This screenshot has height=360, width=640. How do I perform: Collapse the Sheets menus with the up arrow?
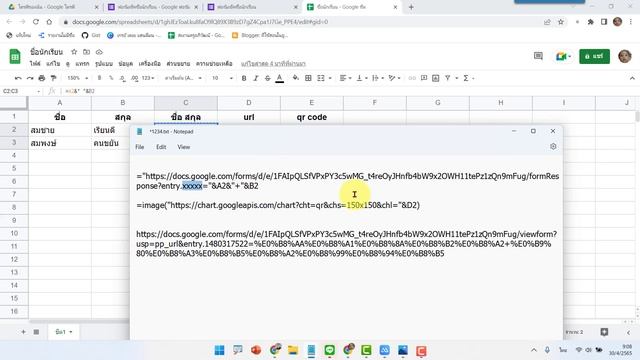point(632,78)
